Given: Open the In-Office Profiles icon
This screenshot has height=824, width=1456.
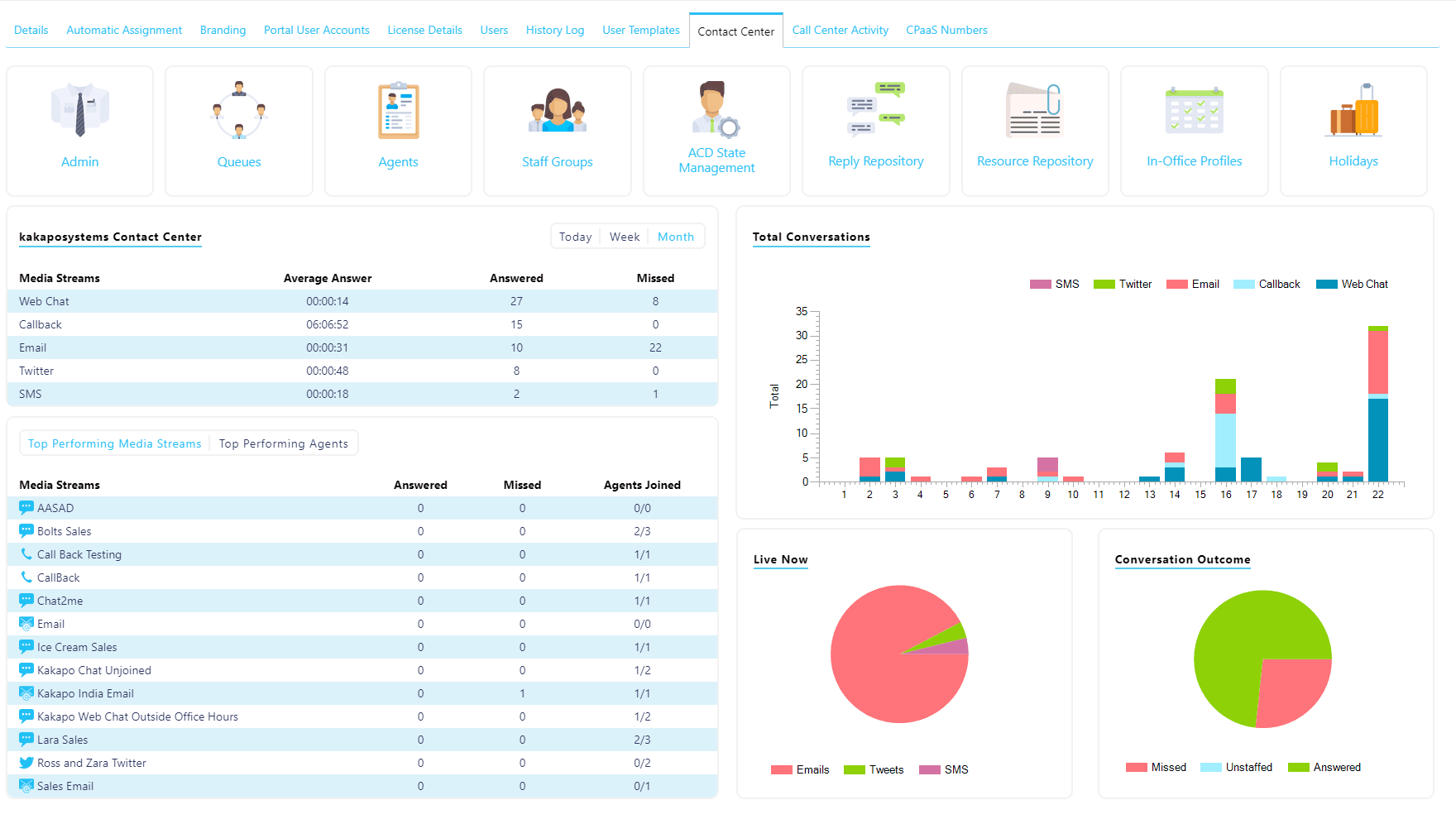Looking at the screenshot, I should click(x=1194, y=109).
